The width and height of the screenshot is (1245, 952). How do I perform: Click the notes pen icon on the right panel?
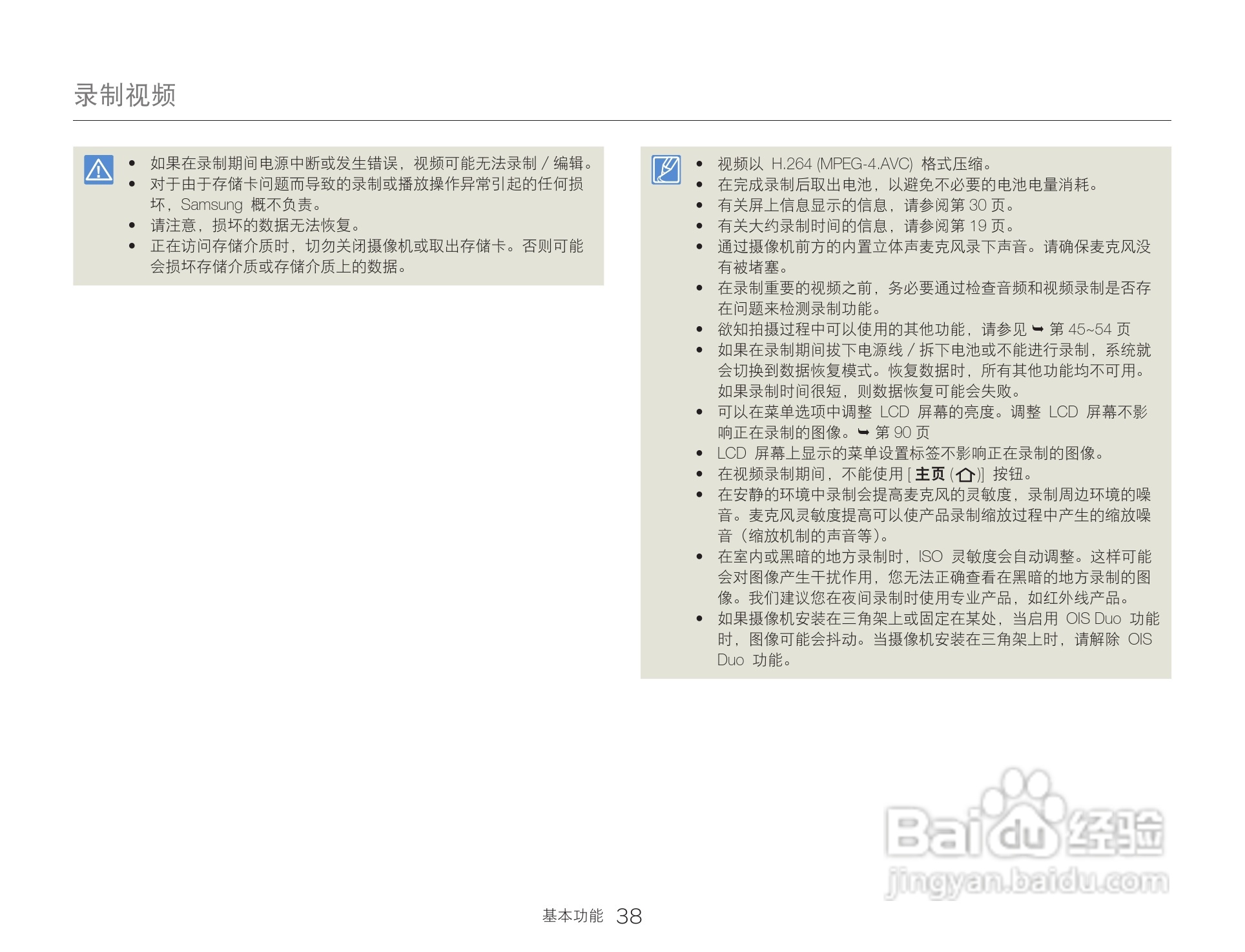[x=667, y=170]
